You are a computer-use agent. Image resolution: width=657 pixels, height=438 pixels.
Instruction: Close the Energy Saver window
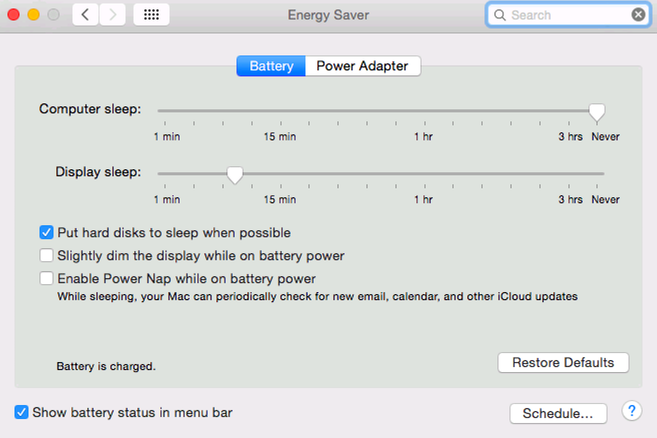[x=13, y=15]
